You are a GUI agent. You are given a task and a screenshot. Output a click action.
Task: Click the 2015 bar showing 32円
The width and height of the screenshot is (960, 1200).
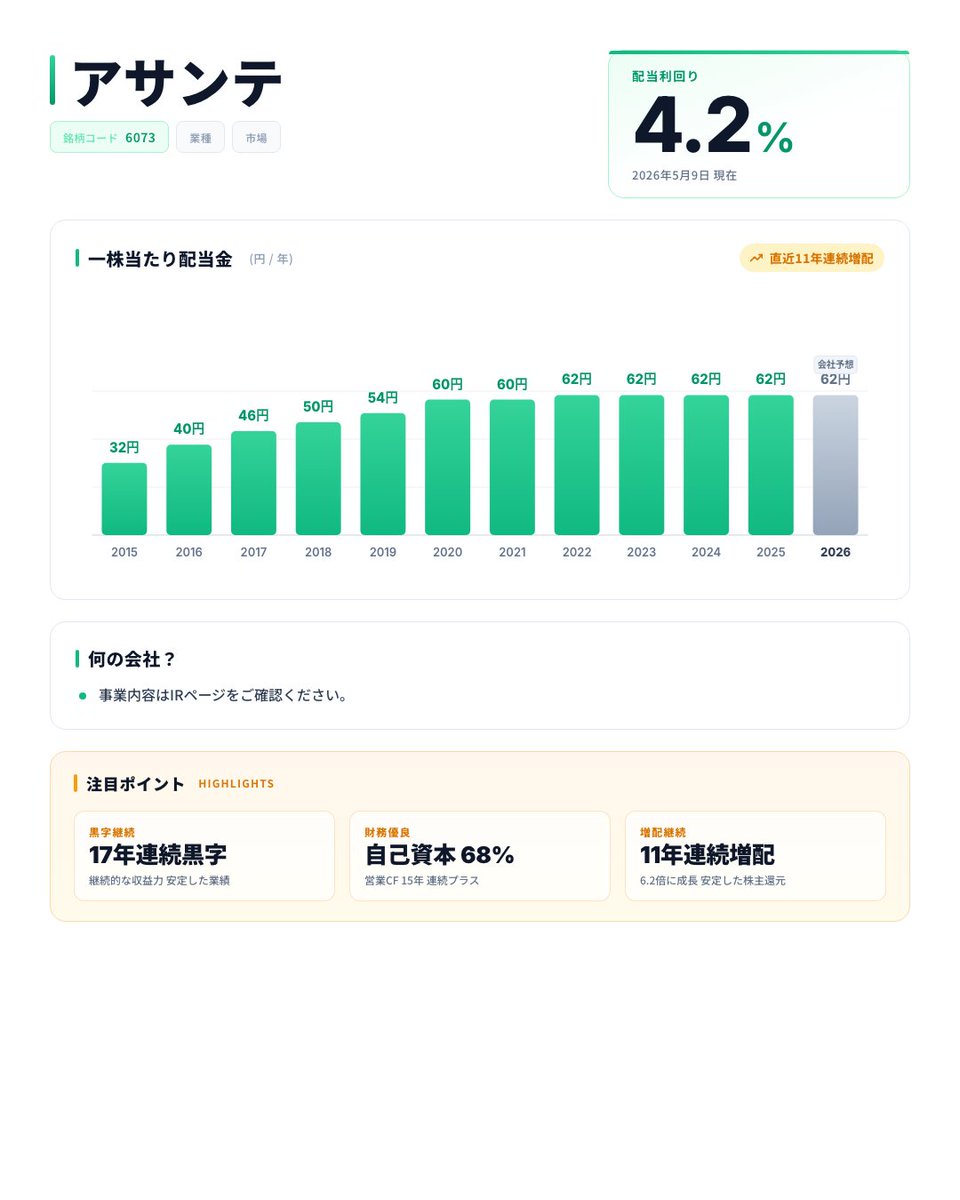[124, 499]
